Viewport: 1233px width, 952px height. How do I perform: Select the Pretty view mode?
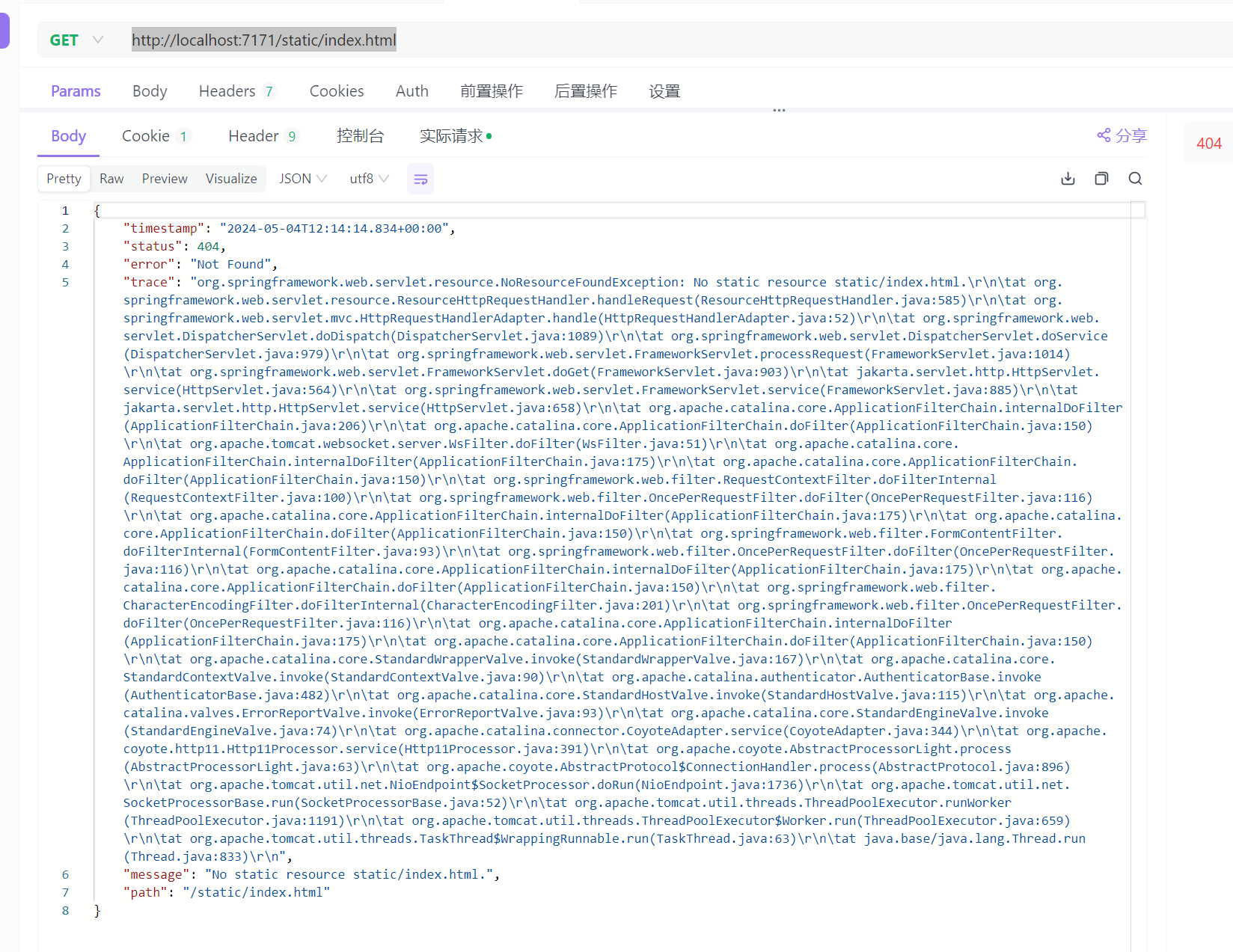[x=64, y=179]
